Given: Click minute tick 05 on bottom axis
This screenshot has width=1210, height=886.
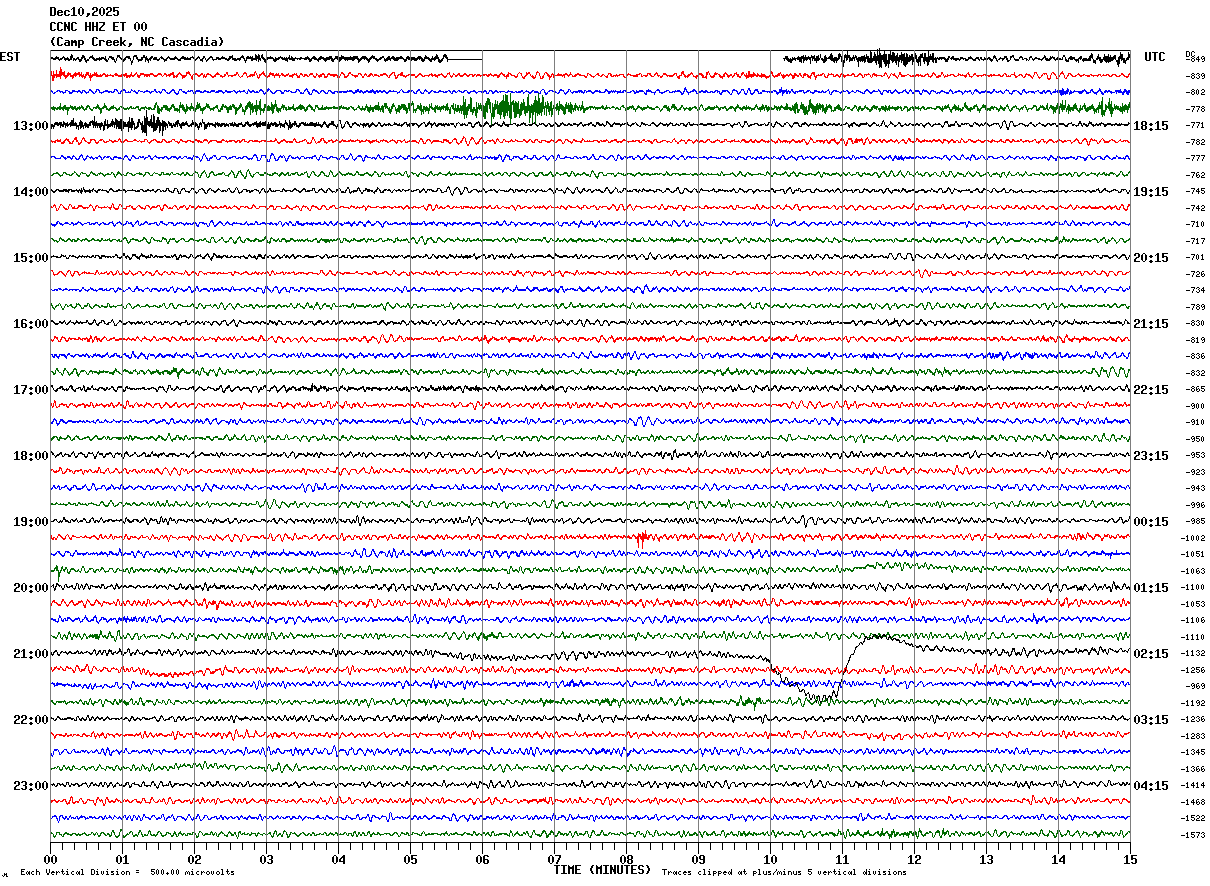Looking at the screenshot, I should 410,859.
